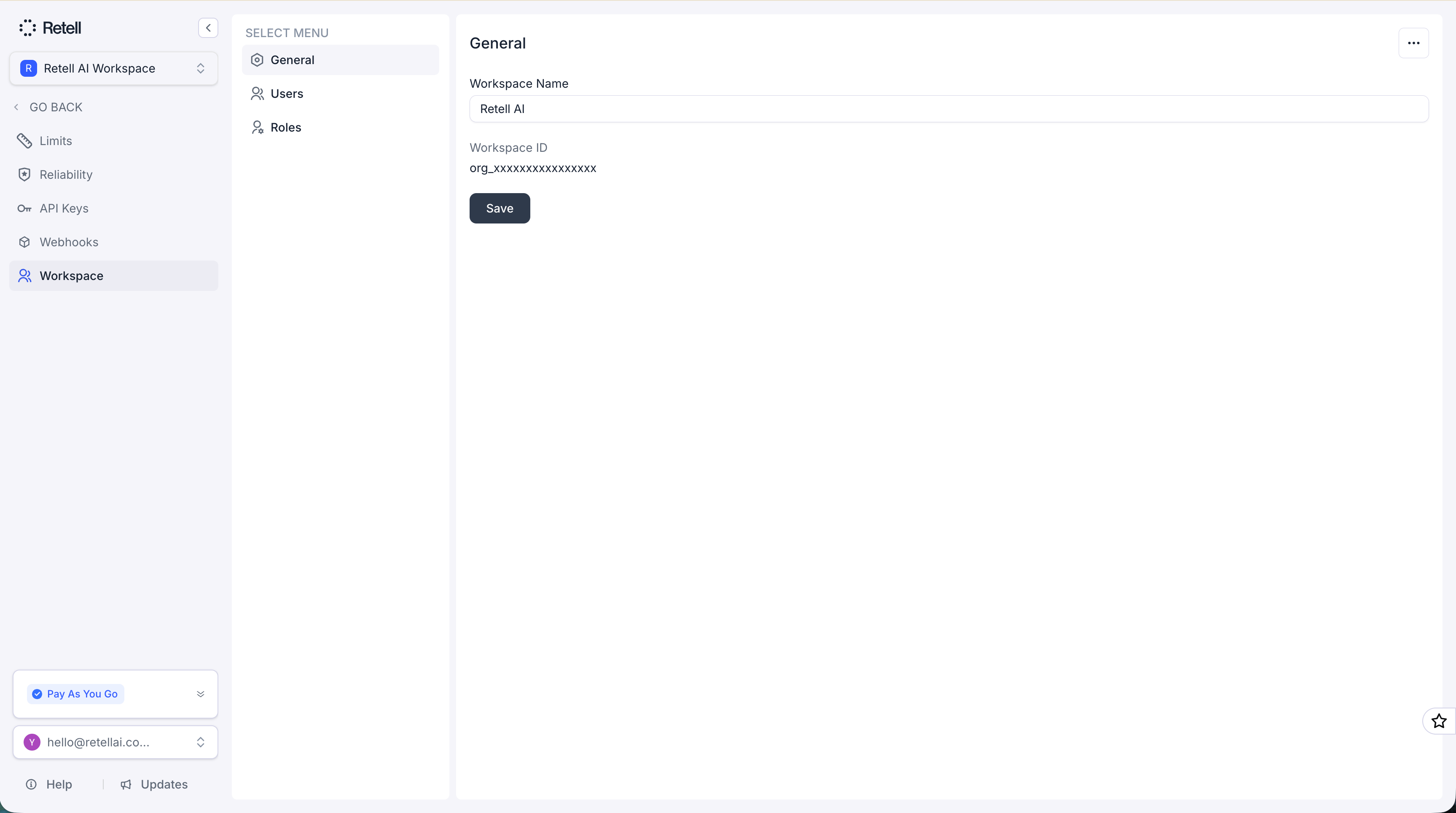Screen dimensions: 1456x813
Task: Click the Workspace ID label
Action: [508, 148]
